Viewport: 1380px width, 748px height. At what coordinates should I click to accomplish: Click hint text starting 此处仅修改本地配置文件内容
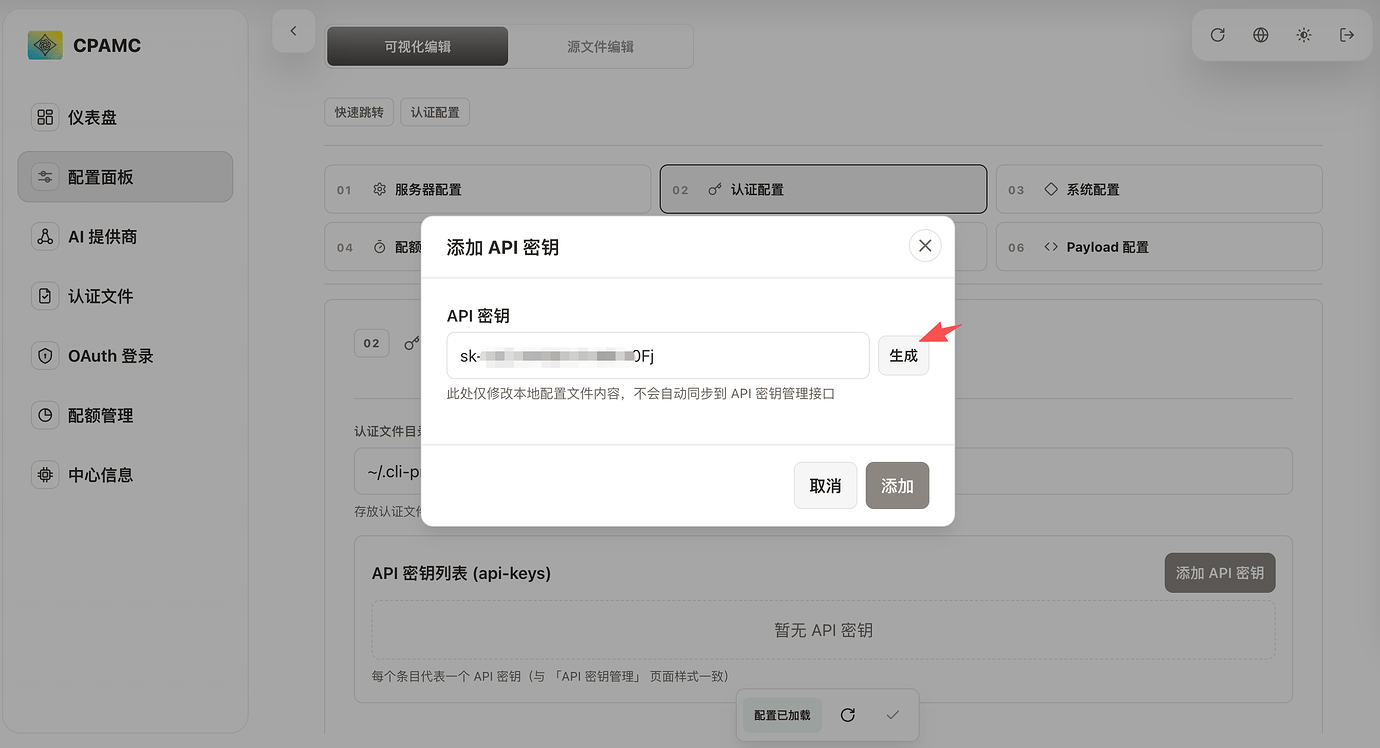641,394
